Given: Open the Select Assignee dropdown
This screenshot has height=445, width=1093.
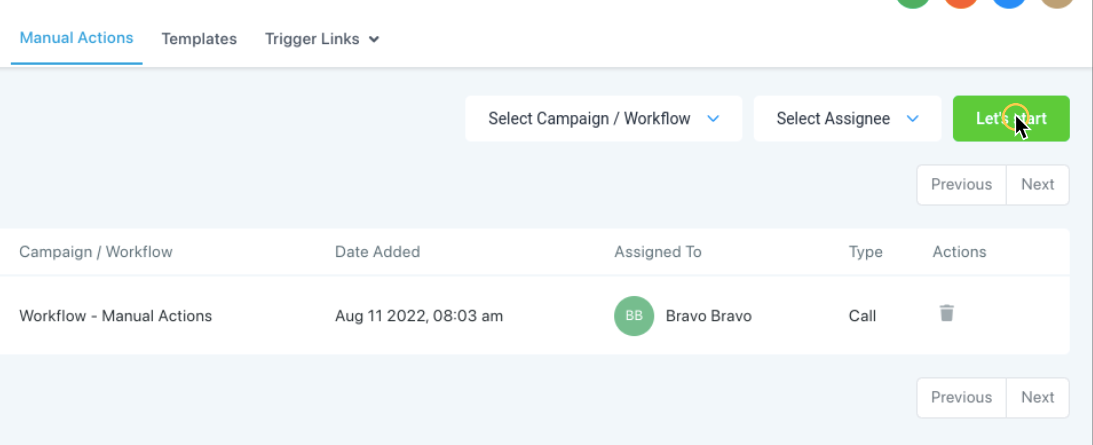Looking at the screenshot, I should 848,119.
